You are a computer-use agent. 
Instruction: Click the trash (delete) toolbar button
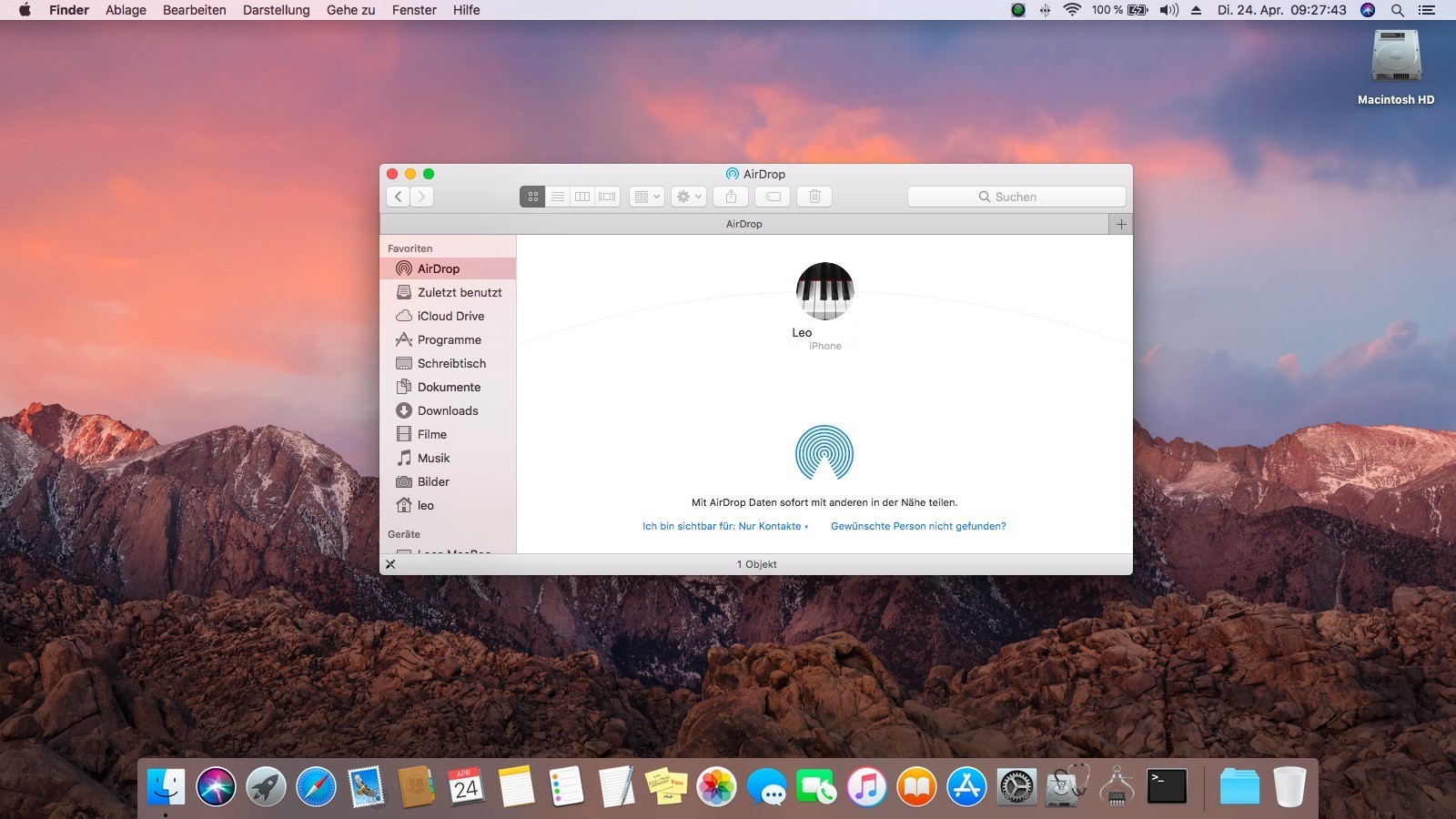814,197
